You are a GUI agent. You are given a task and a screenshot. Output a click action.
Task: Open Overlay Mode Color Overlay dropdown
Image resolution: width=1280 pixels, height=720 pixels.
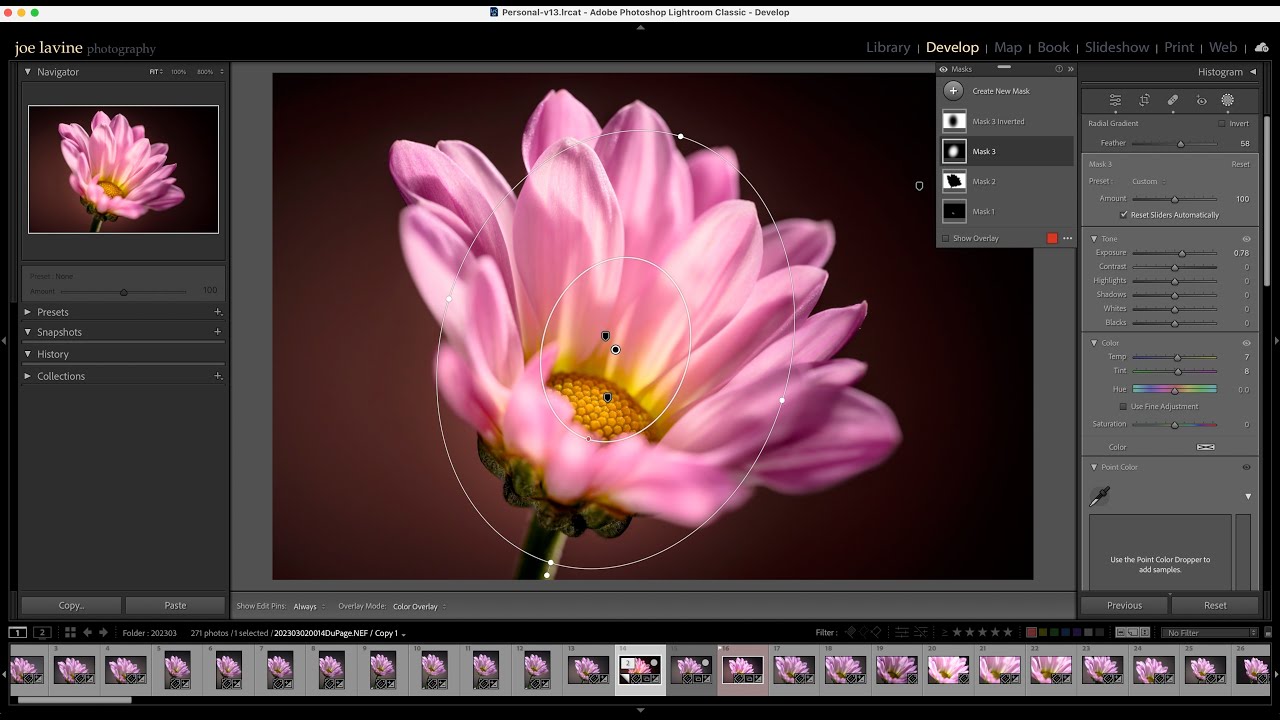pyautogui.click(x=418, y=606)
